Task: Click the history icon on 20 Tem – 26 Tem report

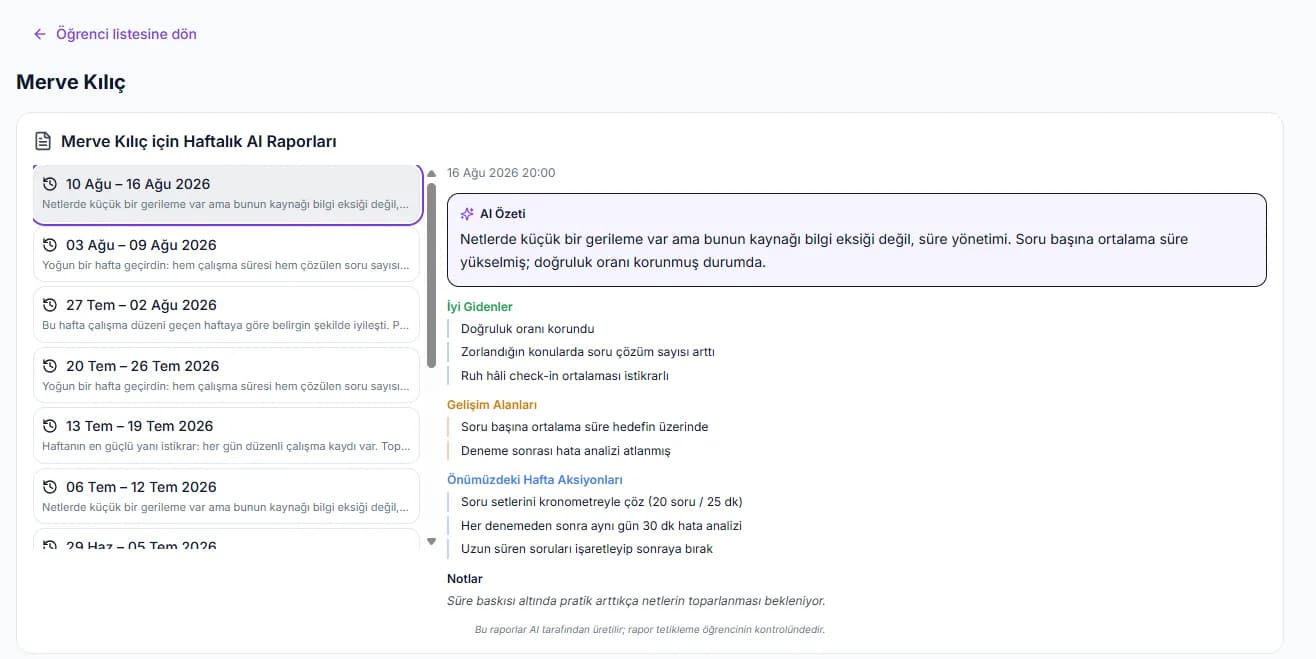Action: click(50, 366)
